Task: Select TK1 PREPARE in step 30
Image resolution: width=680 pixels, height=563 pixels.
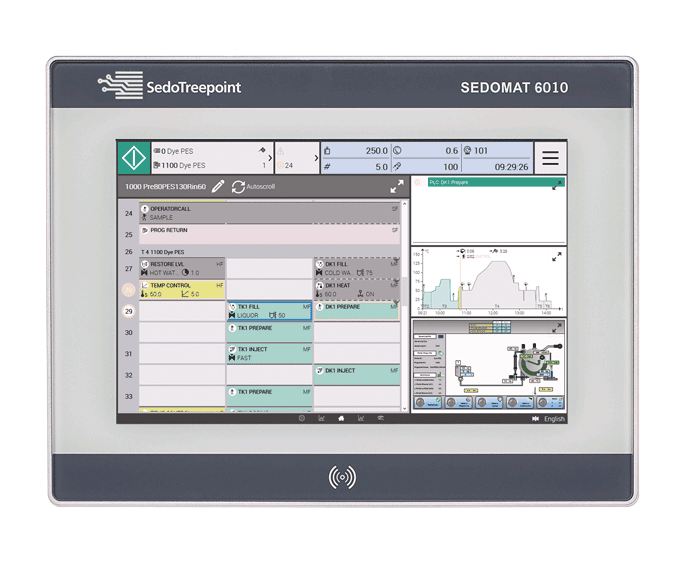Action: (269, 332)
